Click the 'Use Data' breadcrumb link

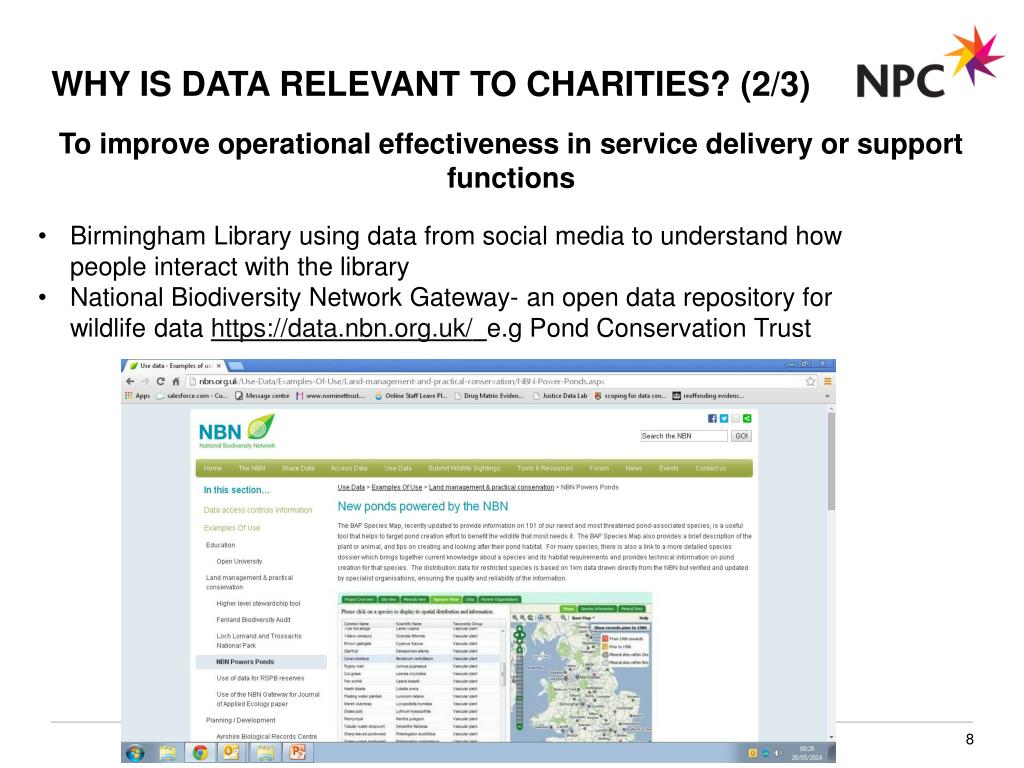pyautogui.click(x=351, y=487)
